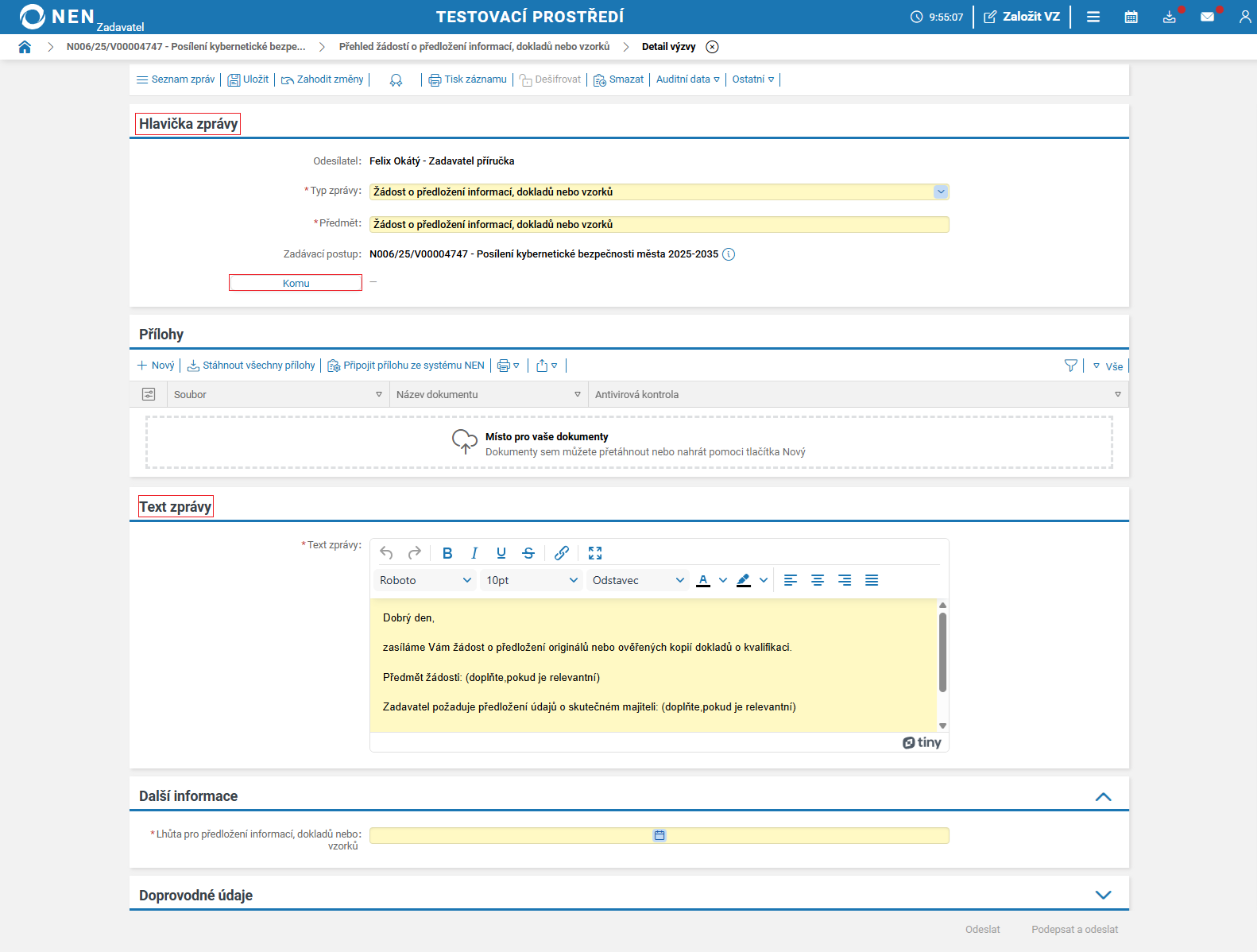This screenshot has height=952, width=1257.
Task: Open the Ostatní menu
Action: tap(752, 79)
